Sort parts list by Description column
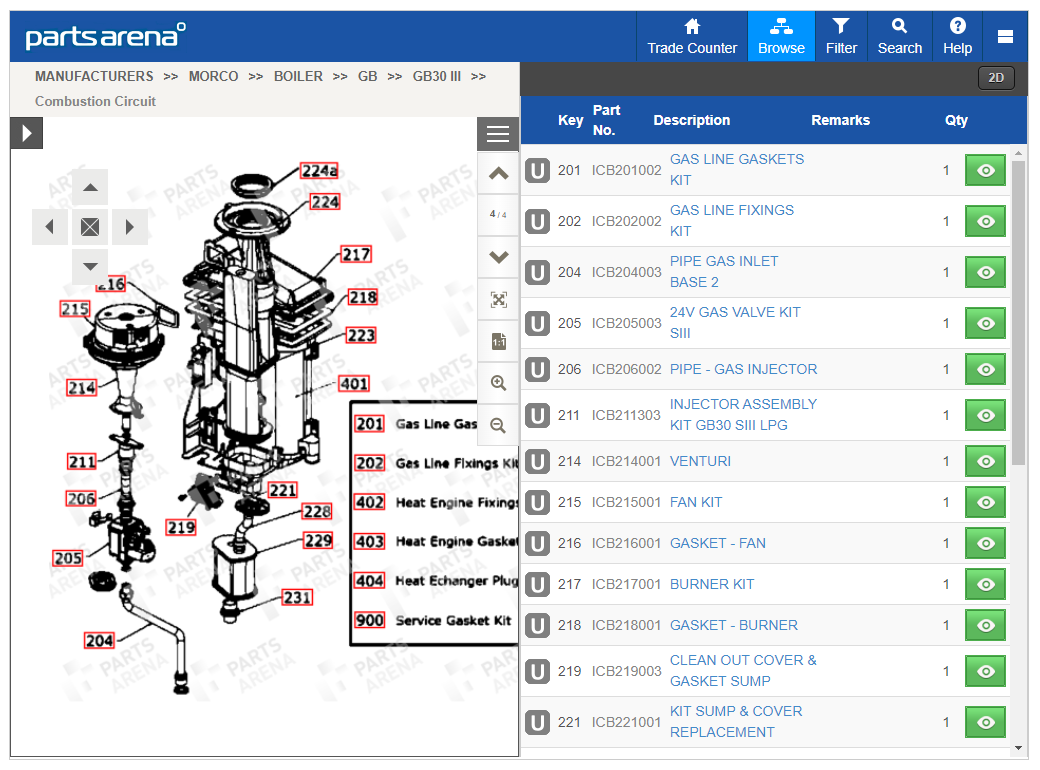1040x770 pixels. [692, 120]
